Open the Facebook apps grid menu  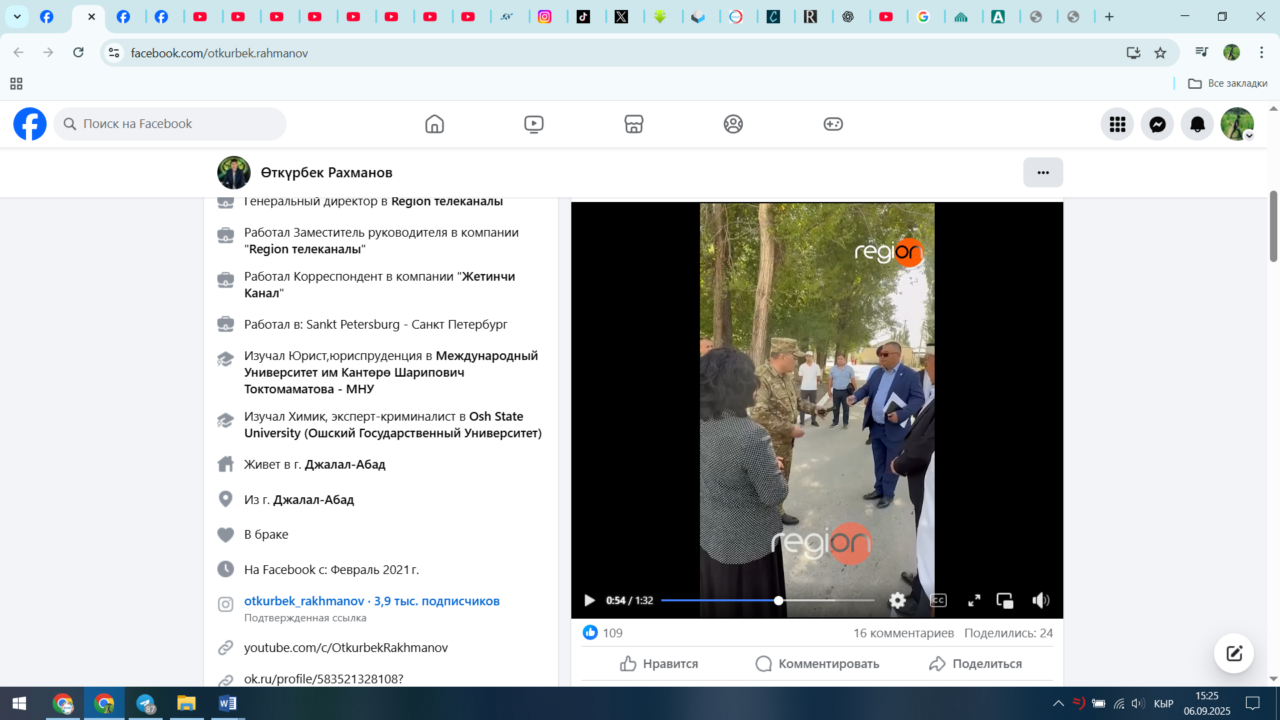pyautogui.click(x=1117, y=124)
